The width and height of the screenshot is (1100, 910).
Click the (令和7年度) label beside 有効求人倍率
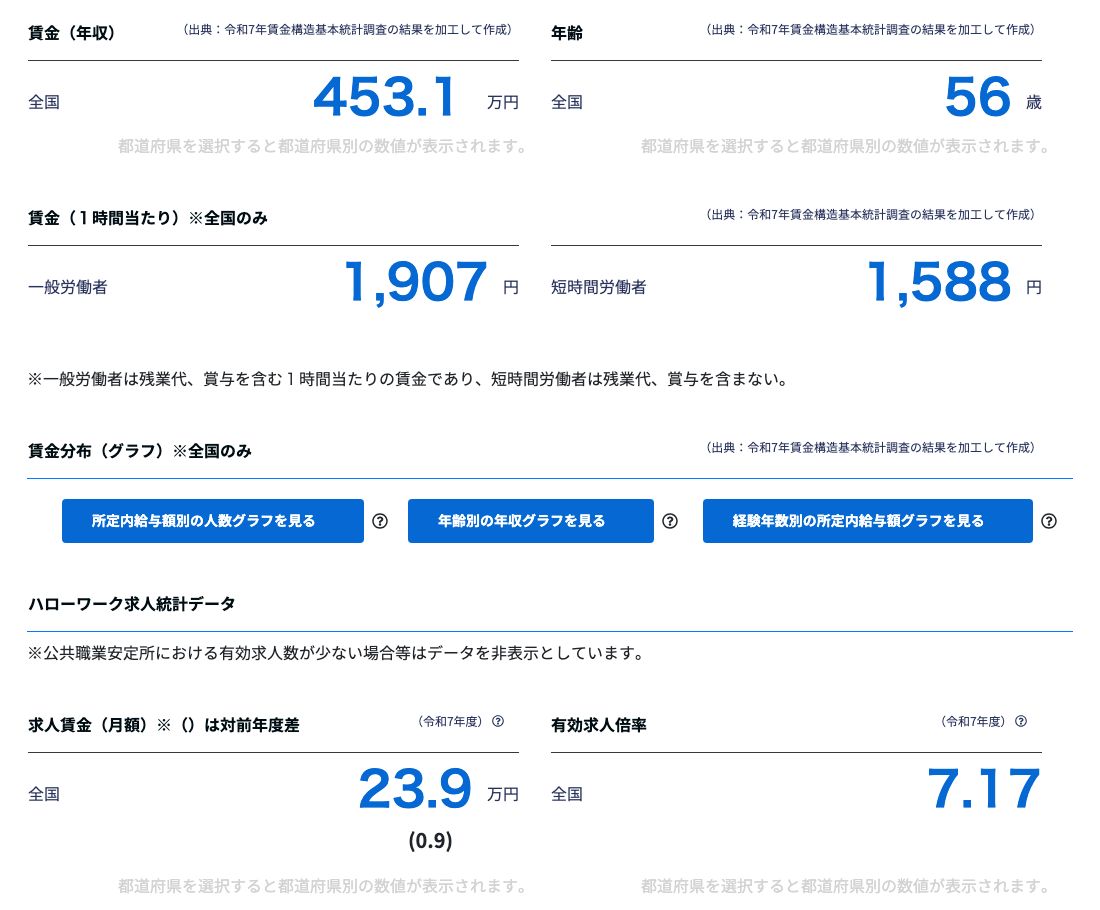tap(973, 721)
